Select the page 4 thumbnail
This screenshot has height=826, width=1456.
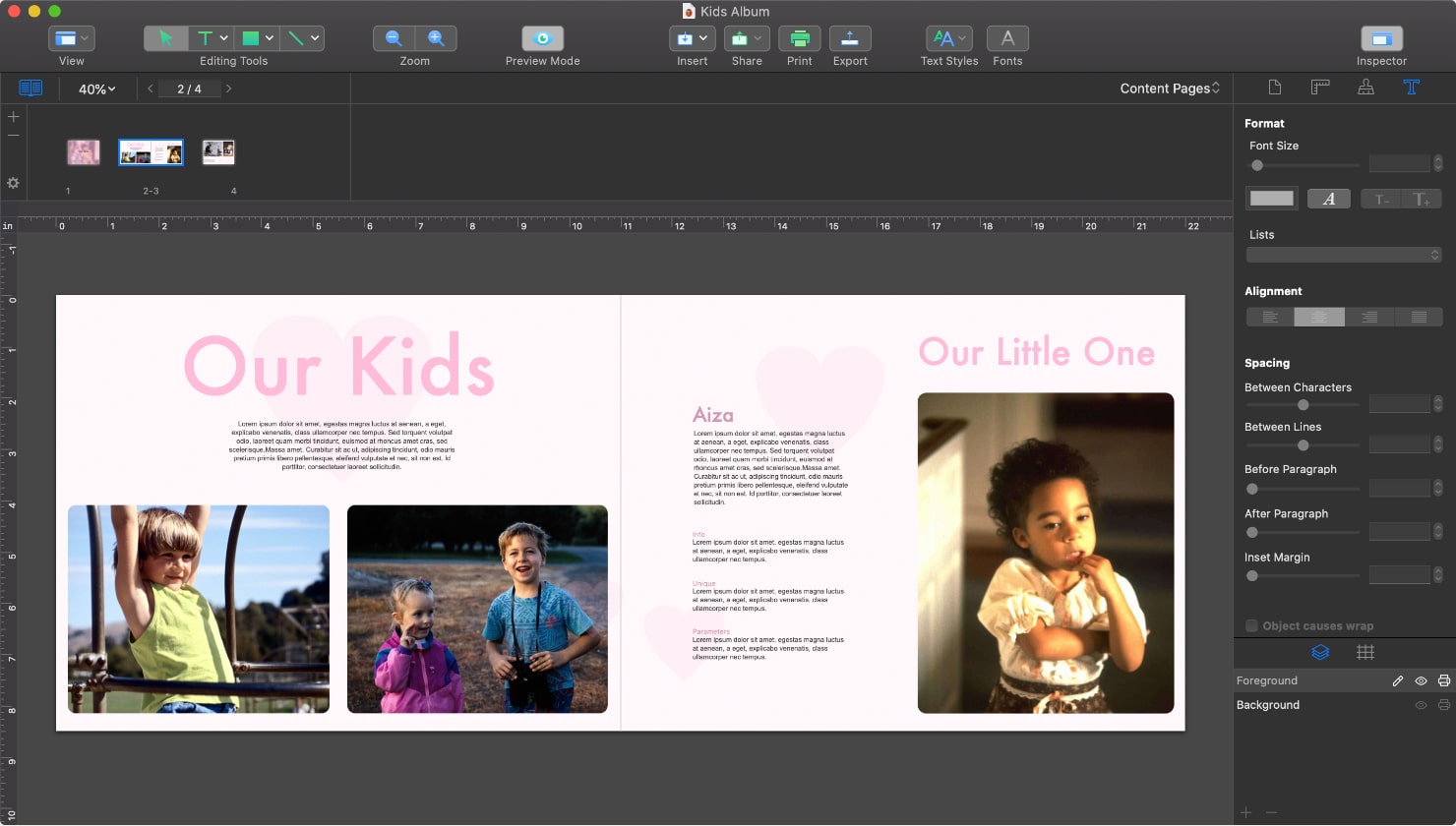(218, 152)
